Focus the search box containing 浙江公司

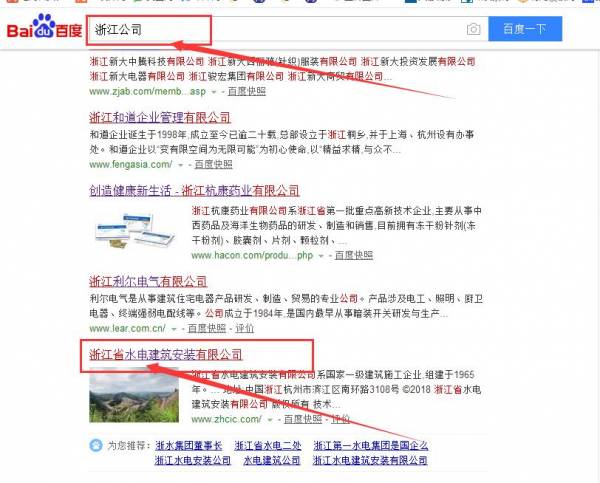[x=287, y=29]
